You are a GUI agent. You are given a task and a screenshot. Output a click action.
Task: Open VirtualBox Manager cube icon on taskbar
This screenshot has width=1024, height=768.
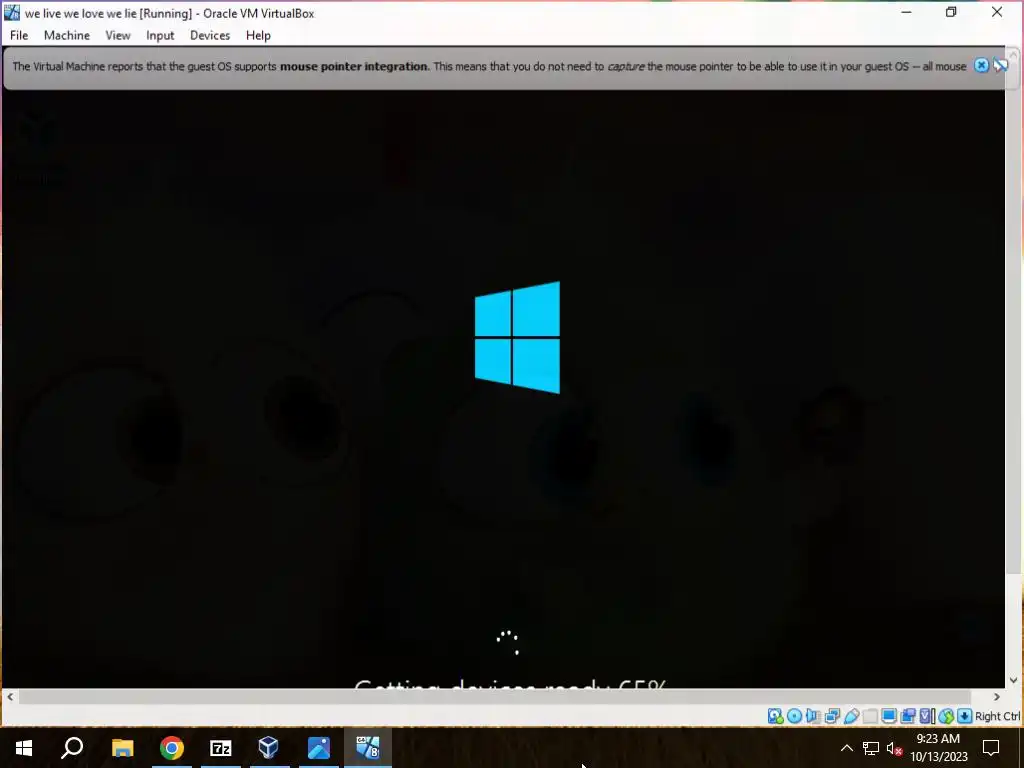[269, 747]
